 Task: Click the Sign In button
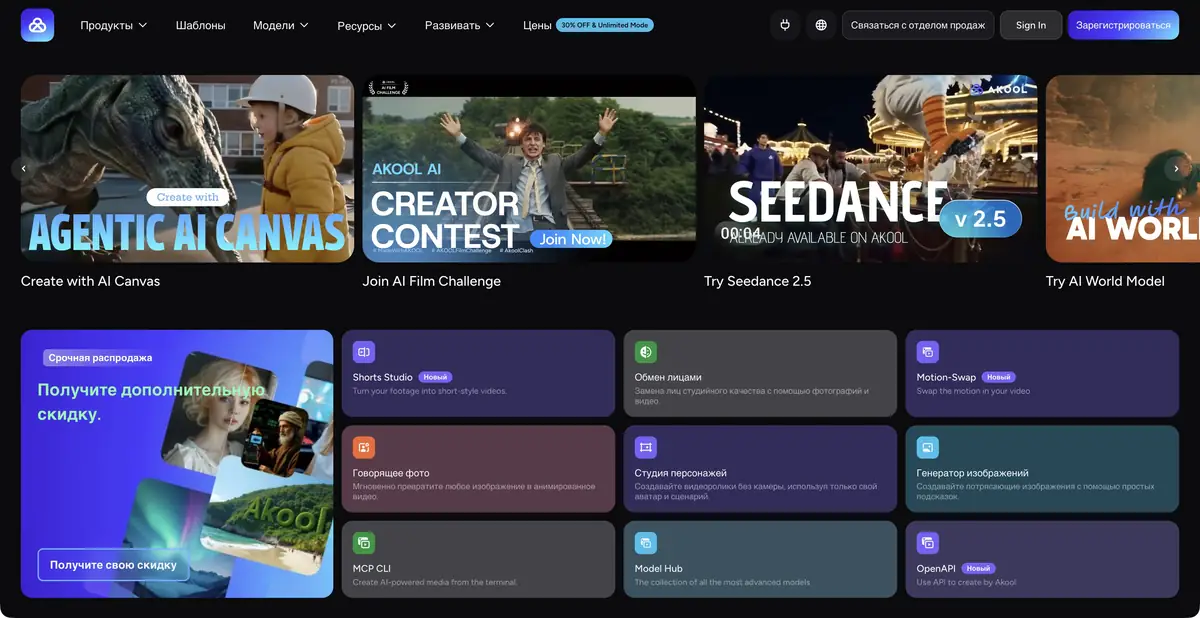(x=1031, y=25)
